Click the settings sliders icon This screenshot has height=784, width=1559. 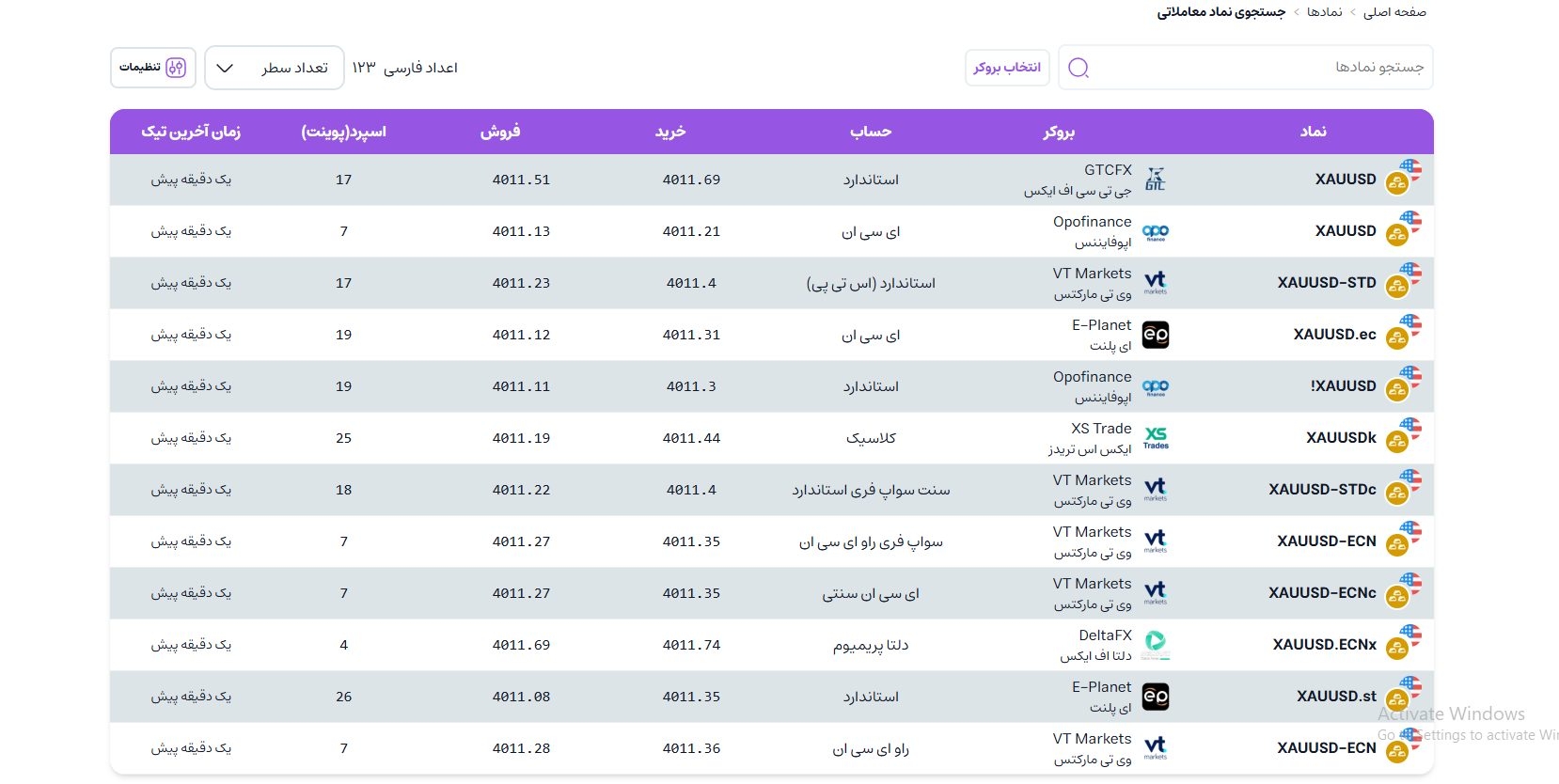point(176,68)
